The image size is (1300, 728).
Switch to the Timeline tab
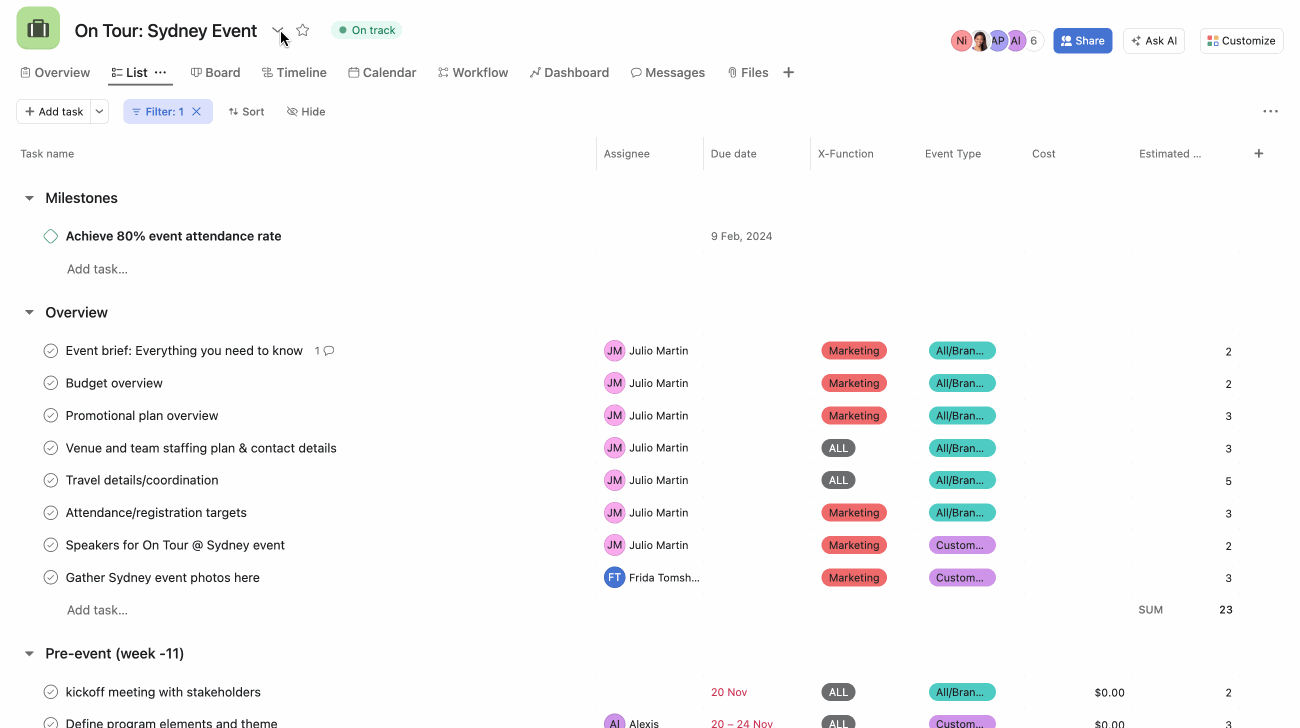pos(294,72)
